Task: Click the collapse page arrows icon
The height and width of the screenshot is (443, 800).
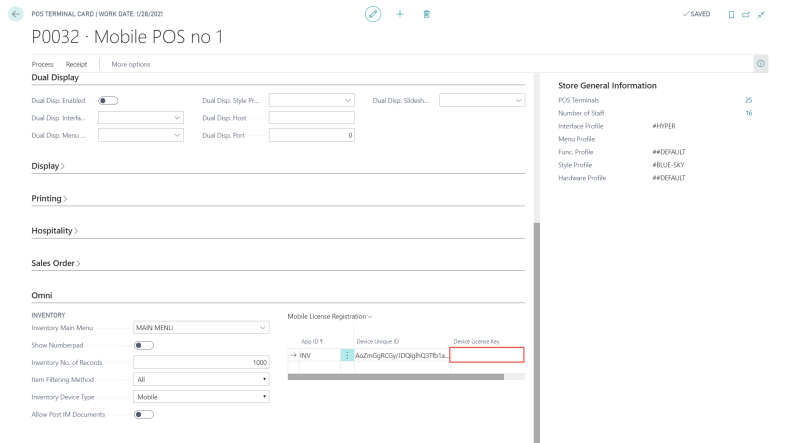Action: coord(760,14)
